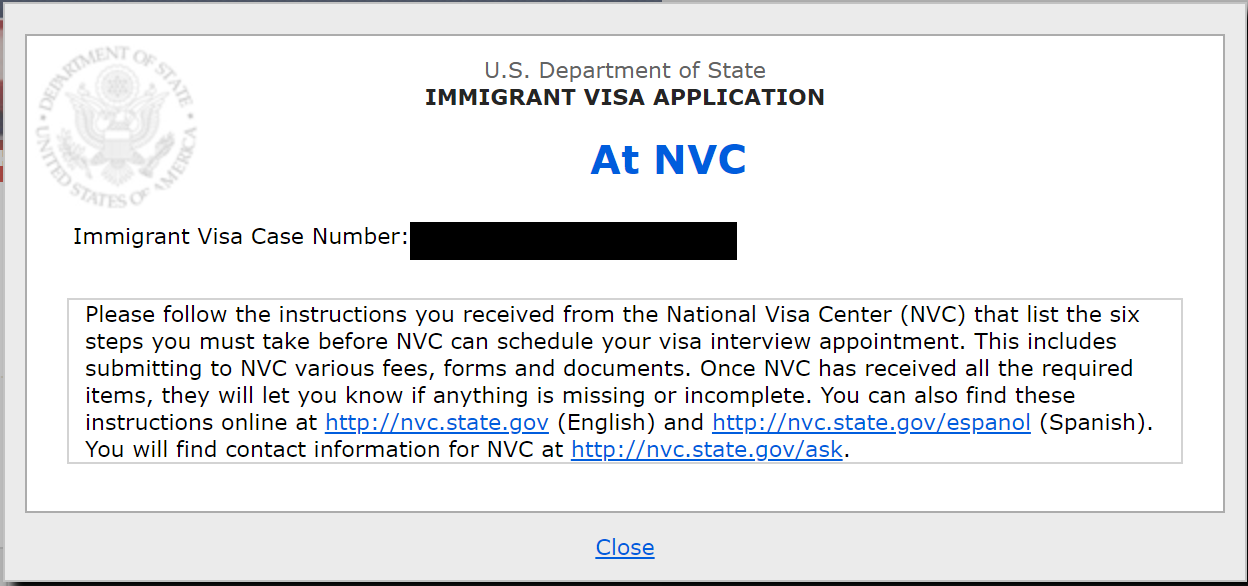Viewport: 1248px width, 586px height.
Task: Click the blue At NVC status heading
Action: coord(668,160)
